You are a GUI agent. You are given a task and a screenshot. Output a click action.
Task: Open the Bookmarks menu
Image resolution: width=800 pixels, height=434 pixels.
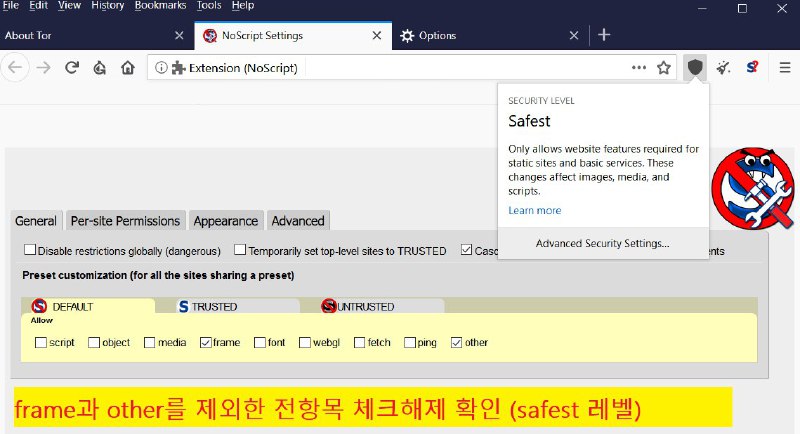coord(160,6)
